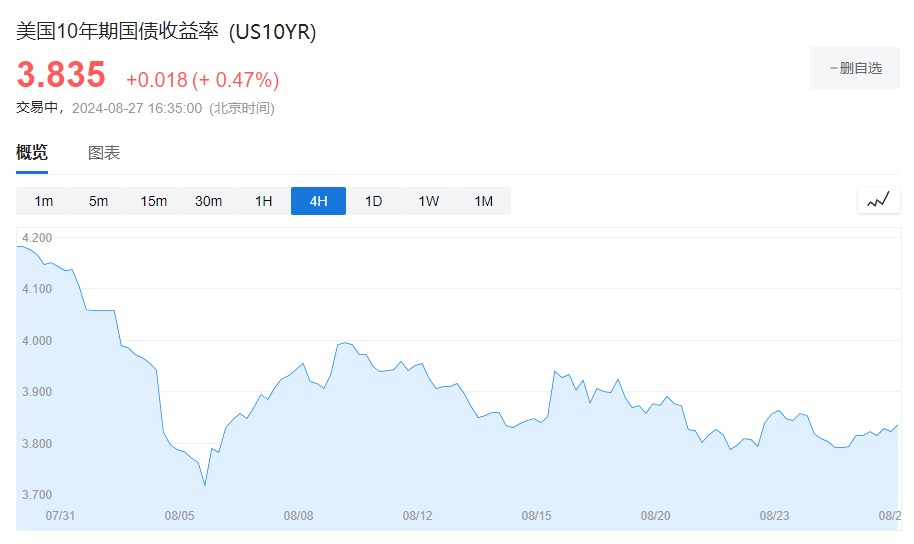This screenshot has width=914, height=544.
Task: Click the US10YR title heading
Action: [166, 32]
